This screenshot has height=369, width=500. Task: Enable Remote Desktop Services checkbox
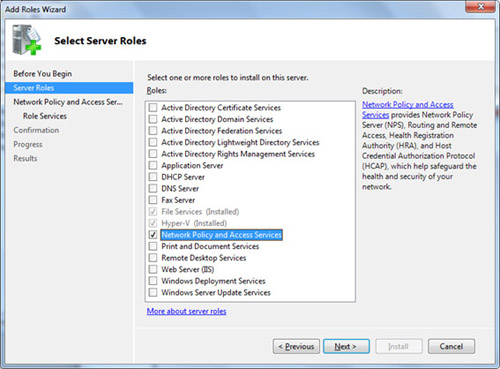click(x=153, y=258)
